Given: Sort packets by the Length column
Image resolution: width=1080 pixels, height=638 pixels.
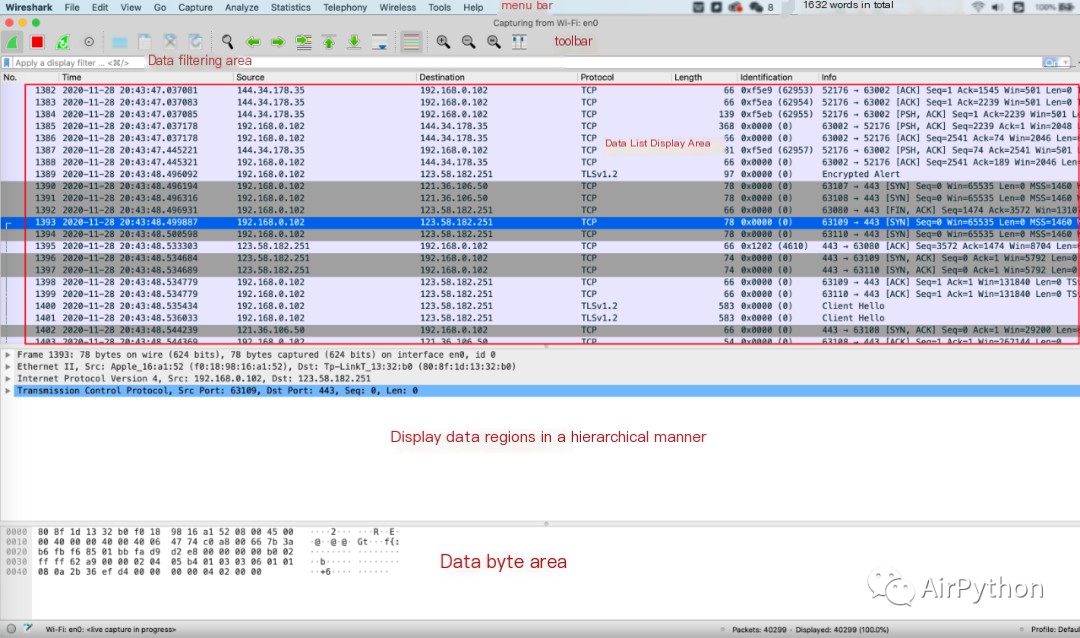Looking at the screenshot, I should (703, 77).
